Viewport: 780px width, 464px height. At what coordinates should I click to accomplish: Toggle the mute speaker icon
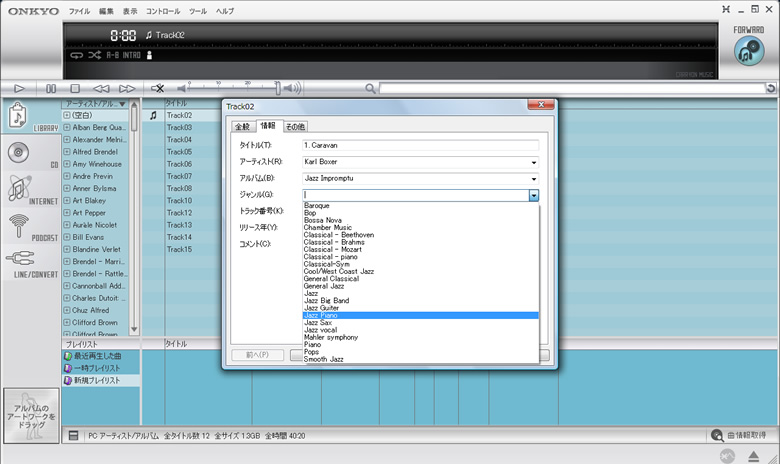click(158, 89)
